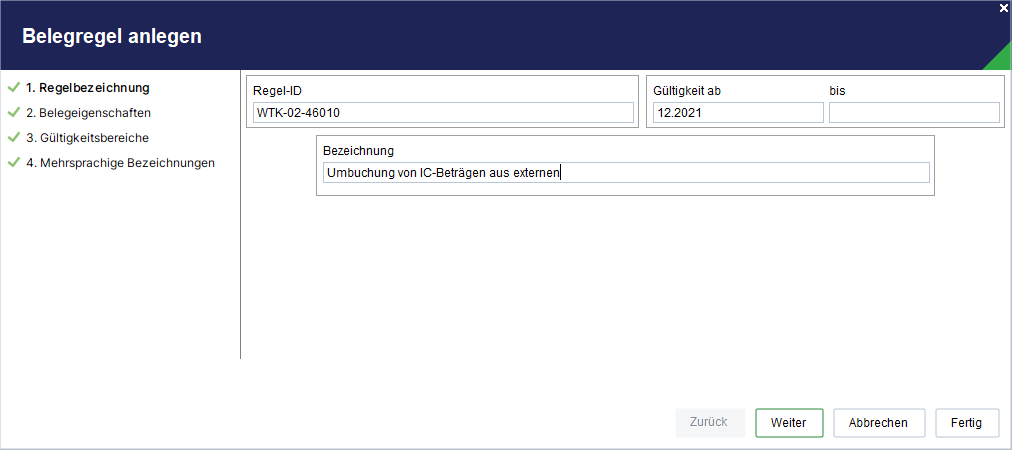Click into the Regel-ID input field
The height and width of the screenshot is (450, 1012).
(443, 113)
